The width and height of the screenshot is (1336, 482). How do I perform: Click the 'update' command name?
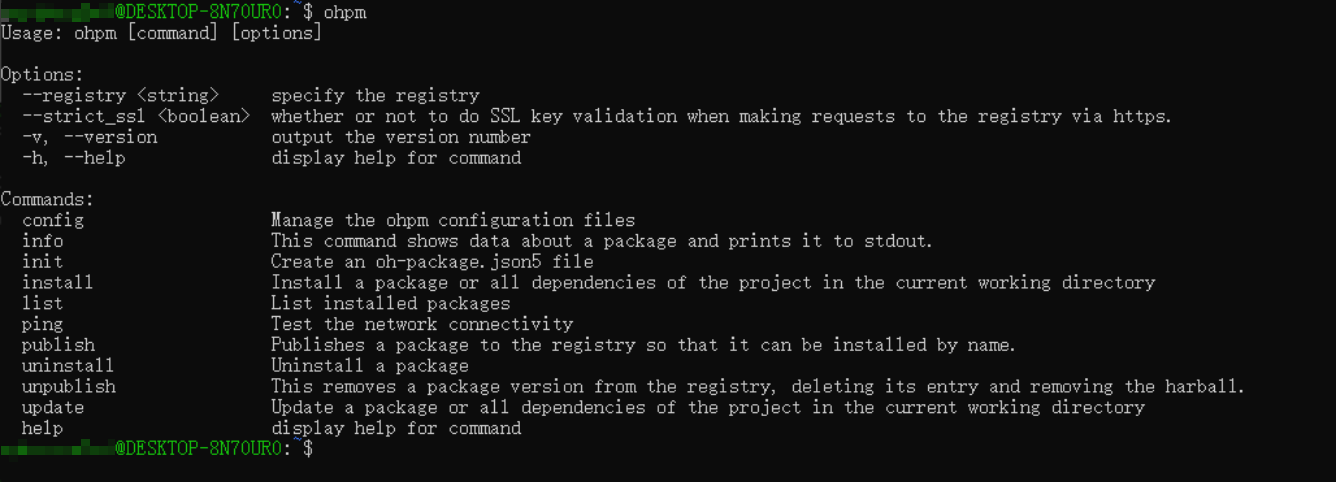point(53,408)
